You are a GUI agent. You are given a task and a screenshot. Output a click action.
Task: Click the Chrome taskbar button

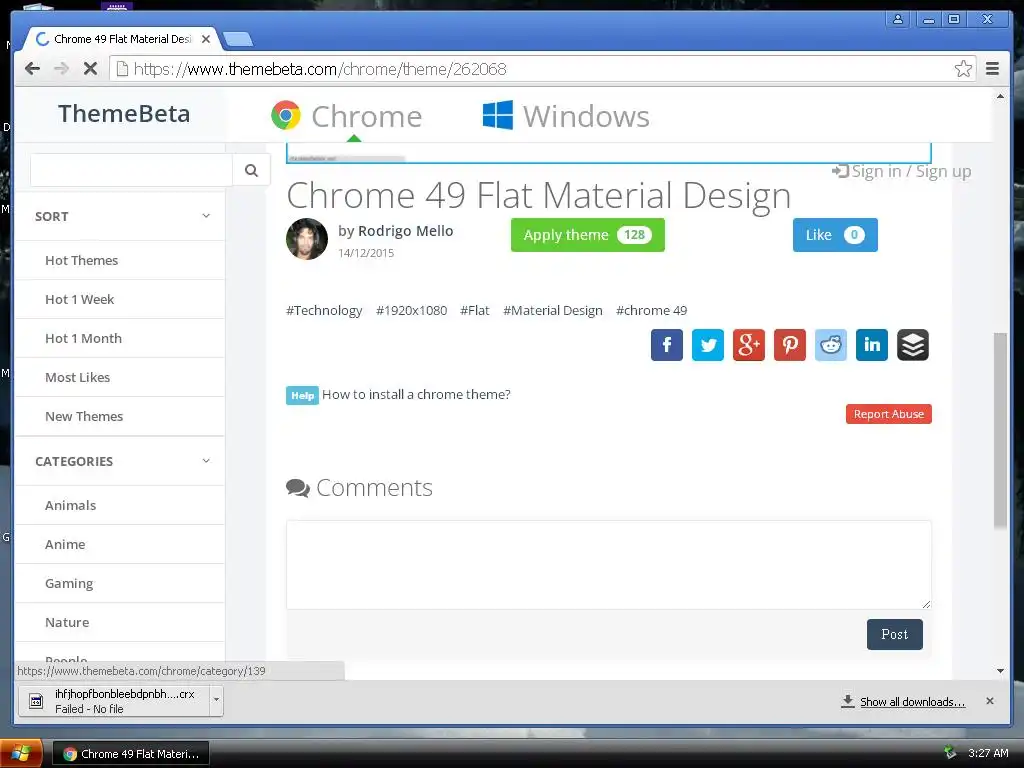click(x=131, y=754)
